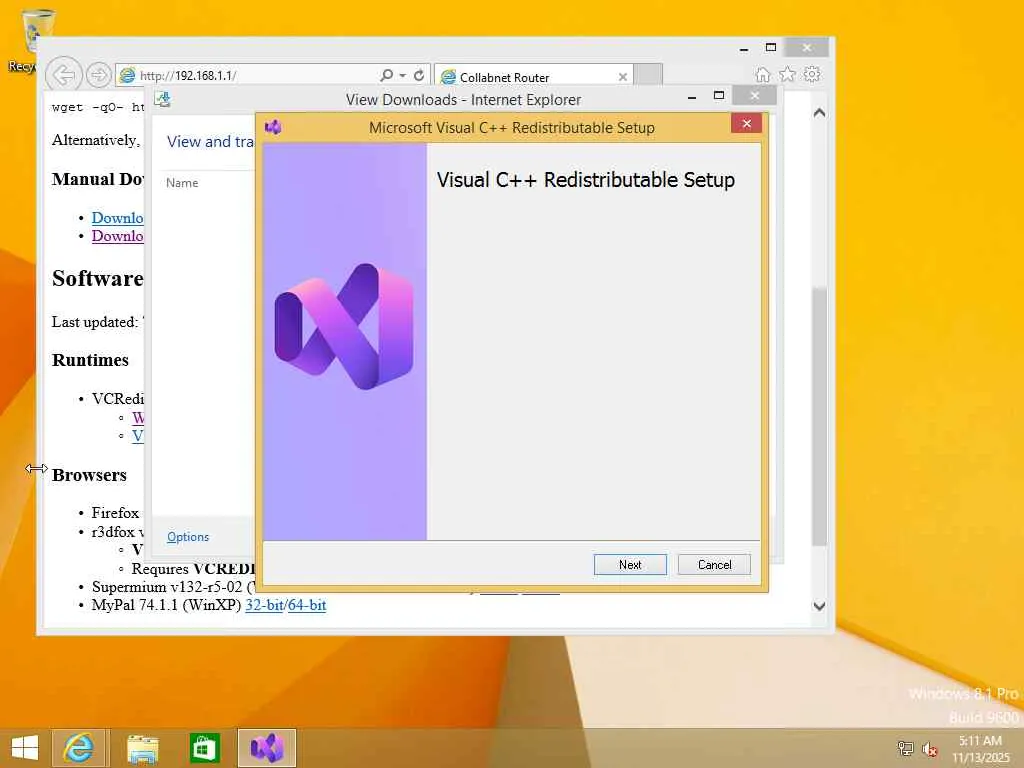This screenshot has width=1024, height=768.
Task: Open the first Download link under Manual Download
Action: click(117, 217)
